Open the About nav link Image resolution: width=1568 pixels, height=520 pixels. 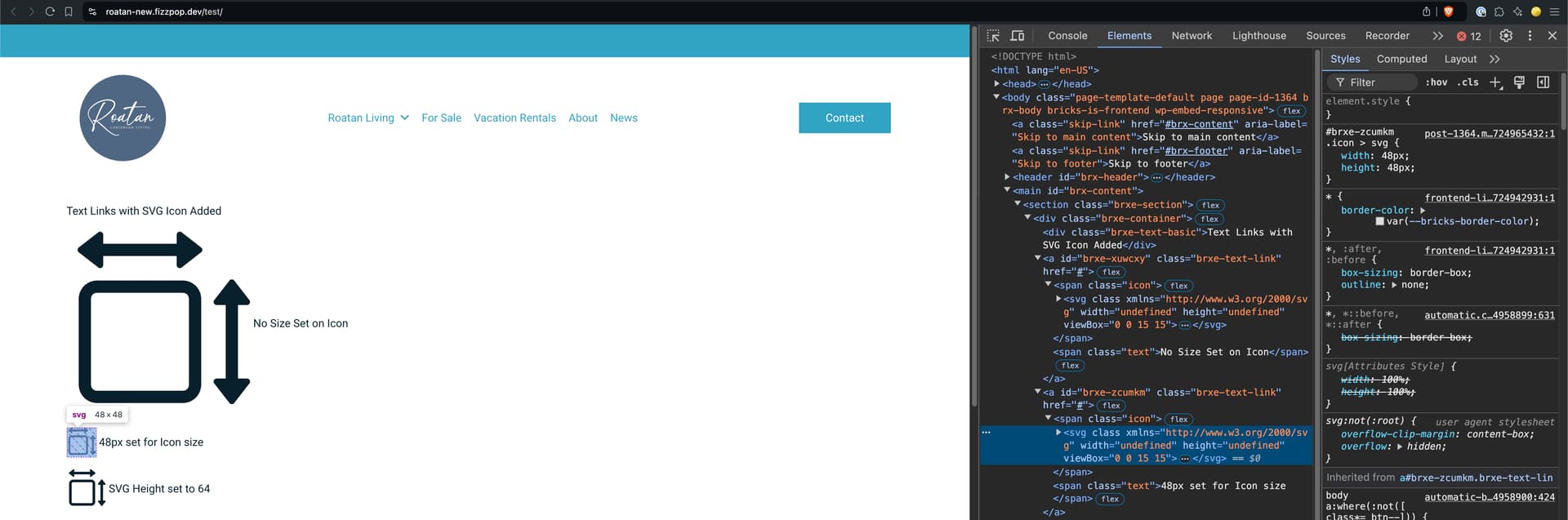tap(583, 118)
